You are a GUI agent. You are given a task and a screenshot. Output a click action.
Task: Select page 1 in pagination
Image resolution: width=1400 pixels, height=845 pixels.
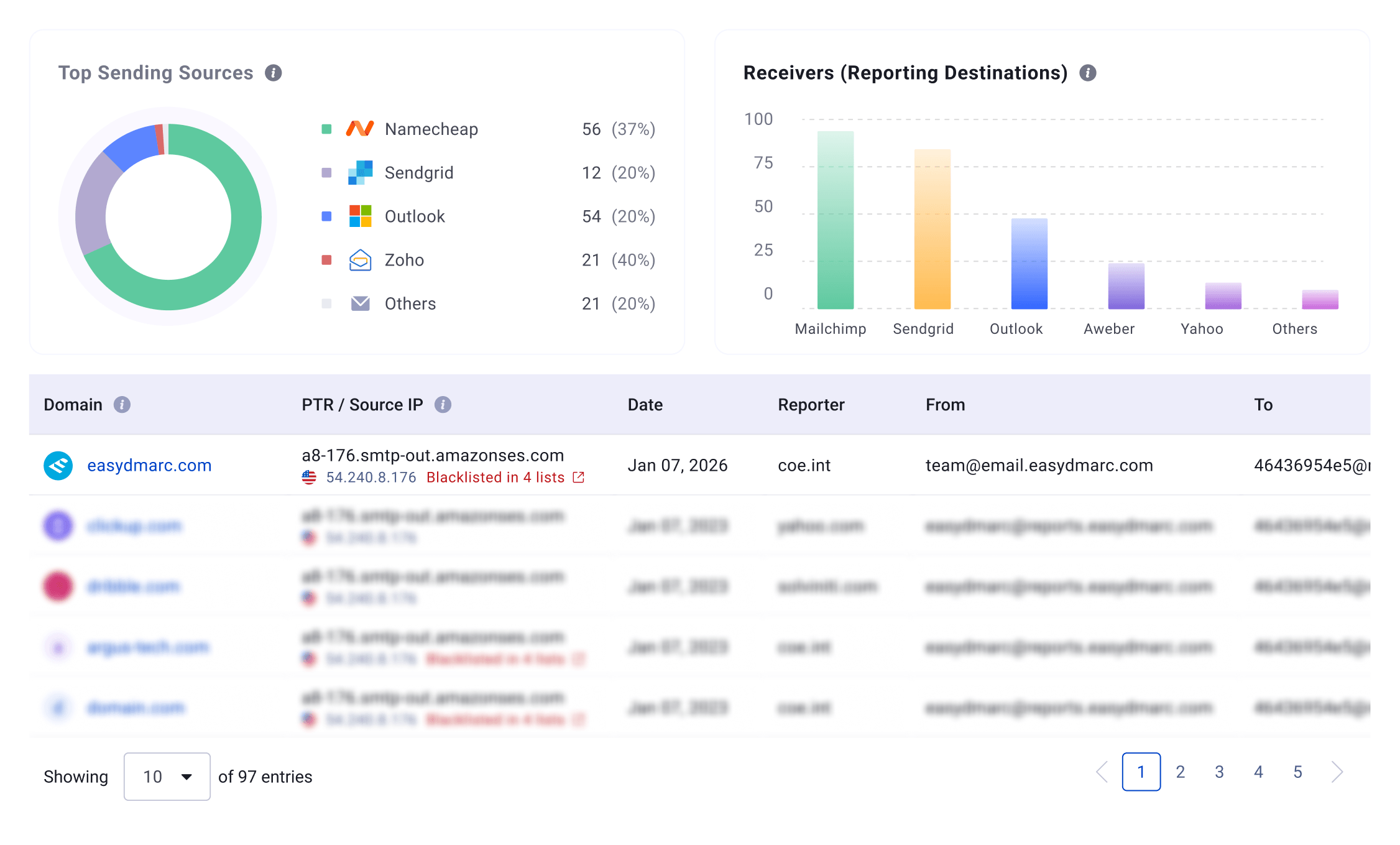(1141, 772)
